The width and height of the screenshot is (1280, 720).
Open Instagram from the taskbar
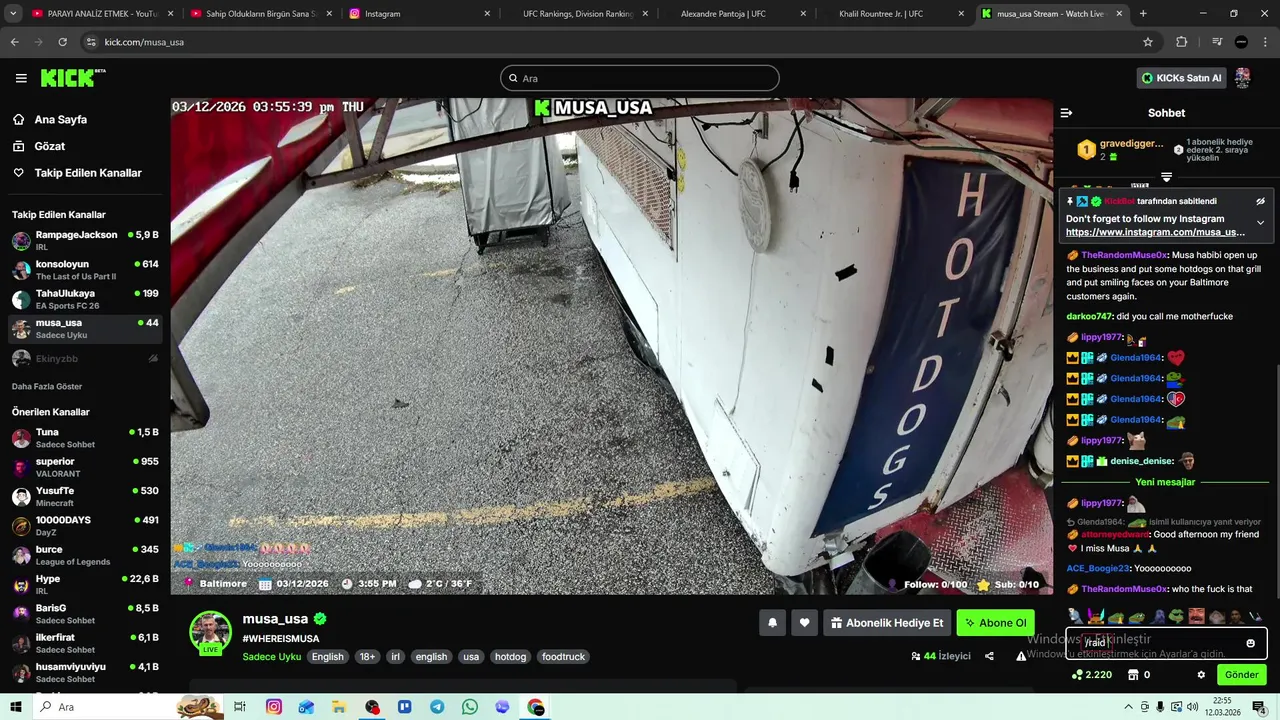tap(274, 707)
